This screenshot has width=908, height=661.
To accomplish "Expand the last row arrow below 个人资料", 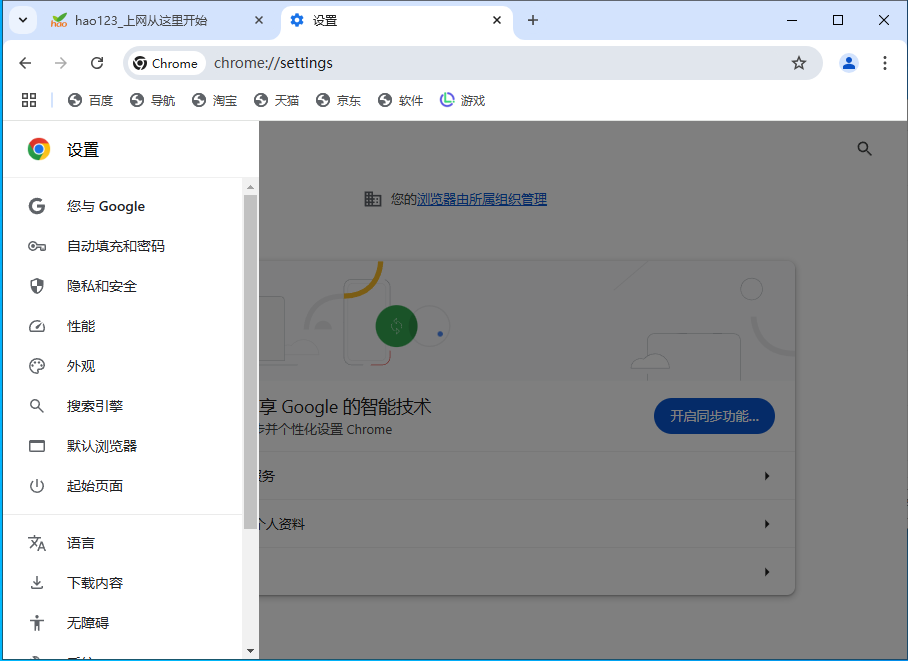I will (x=767, y=572).
